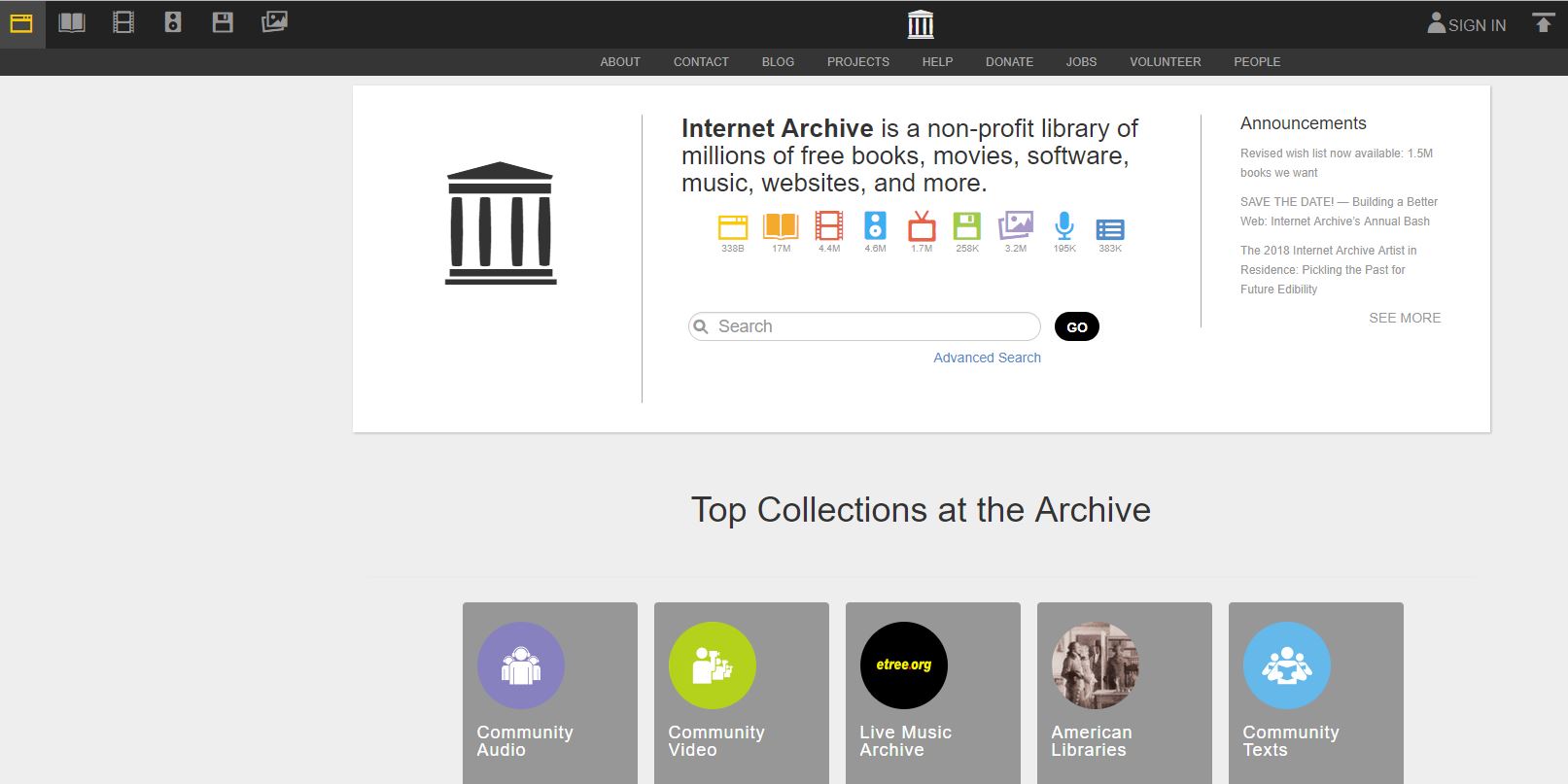
Task: Click the orange TV icon showing 1.7M
Action: (922, 227)
